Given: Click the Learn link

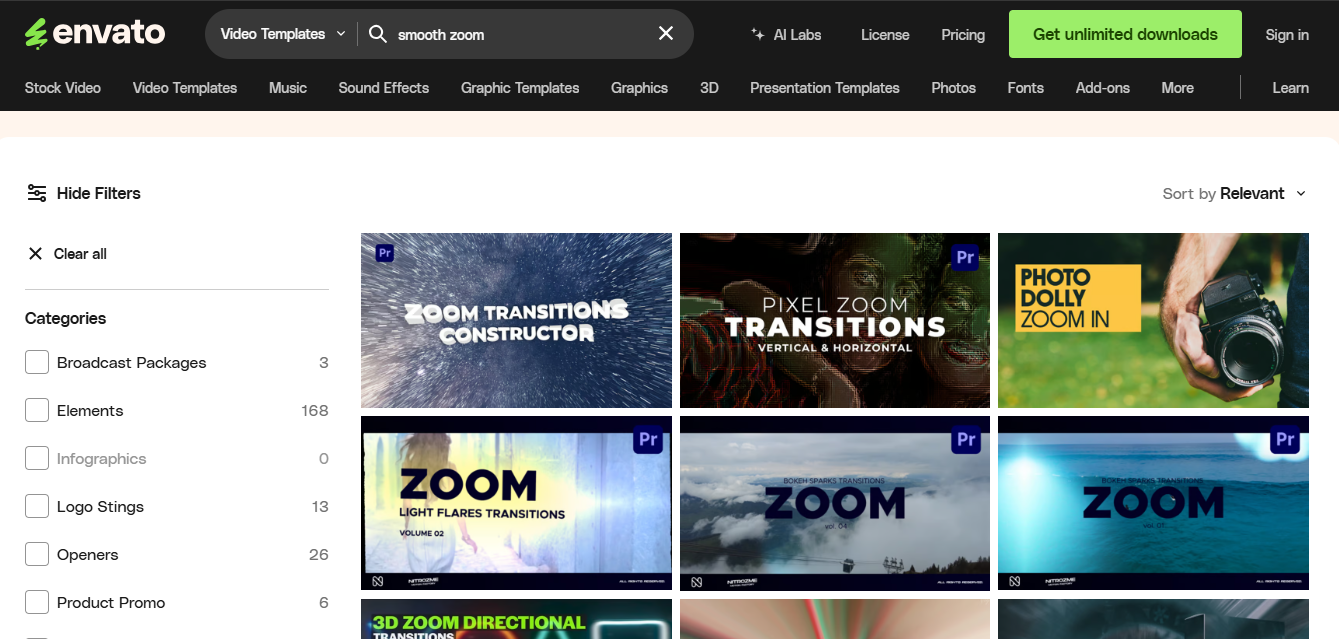Looking at the screenshot, I should pos(1290,88).
